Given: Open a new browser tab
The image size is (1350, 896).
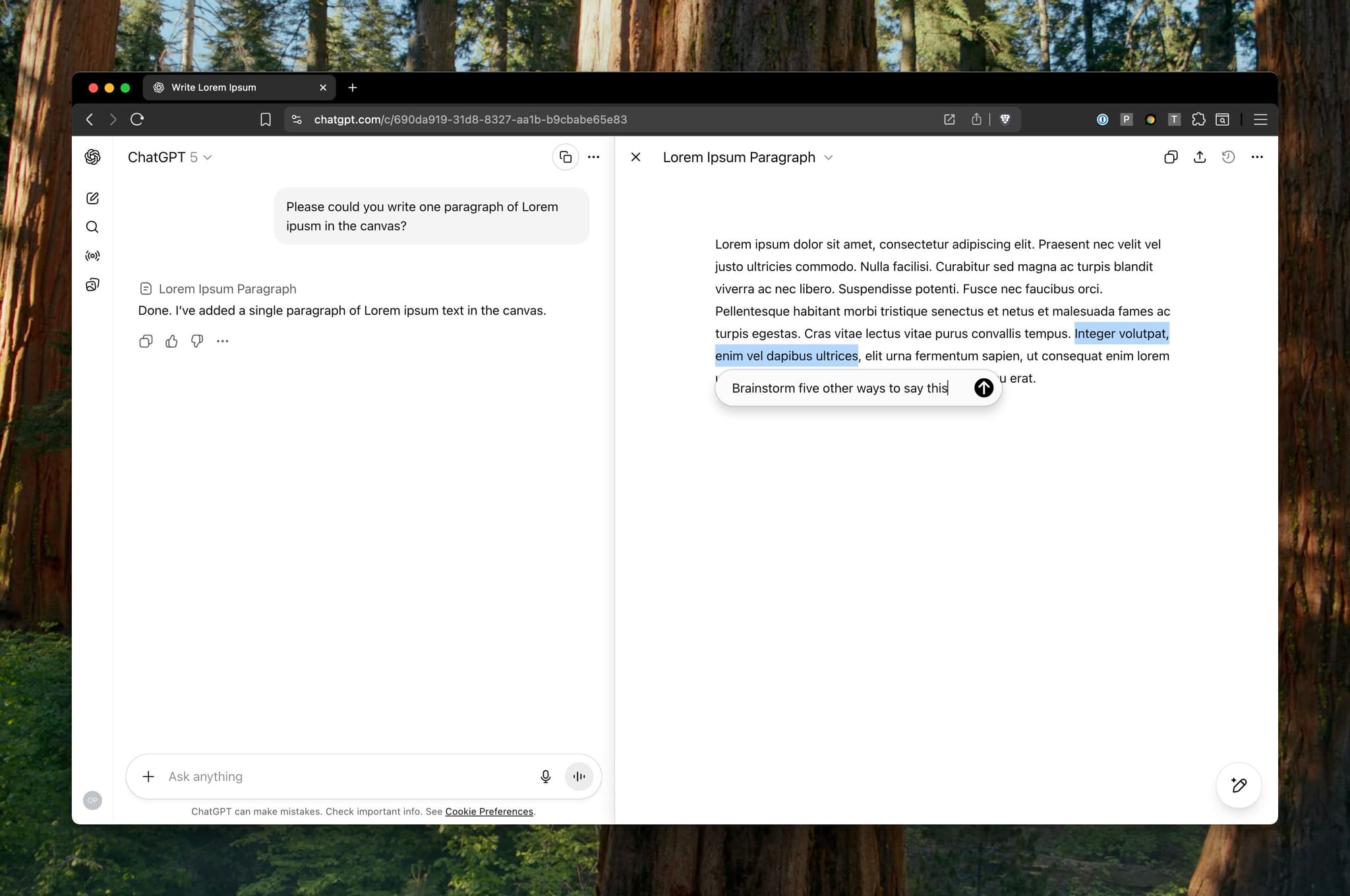Looking at the screenshot, I should tap(353, 88).
